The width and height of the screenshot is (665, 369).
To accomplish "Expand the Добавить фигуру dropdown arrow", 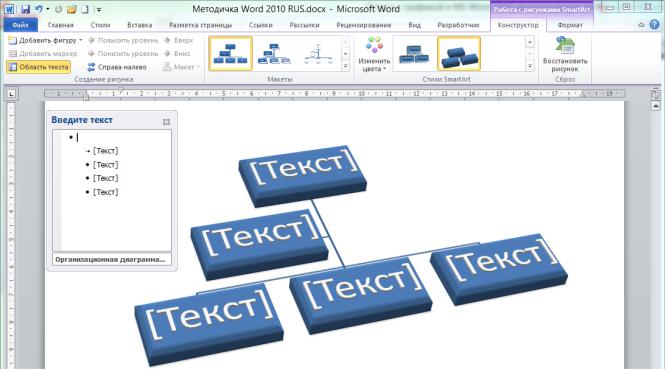I will (x=81, y=40).
